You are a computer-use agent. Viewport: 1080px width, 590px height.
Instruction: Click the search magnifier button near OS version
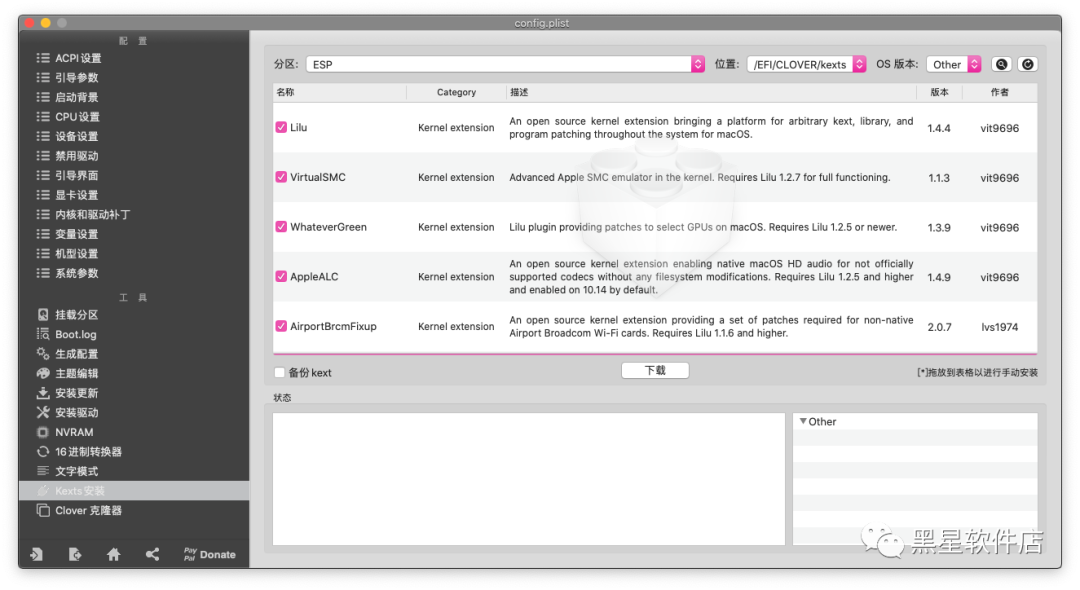point(1001,64)
